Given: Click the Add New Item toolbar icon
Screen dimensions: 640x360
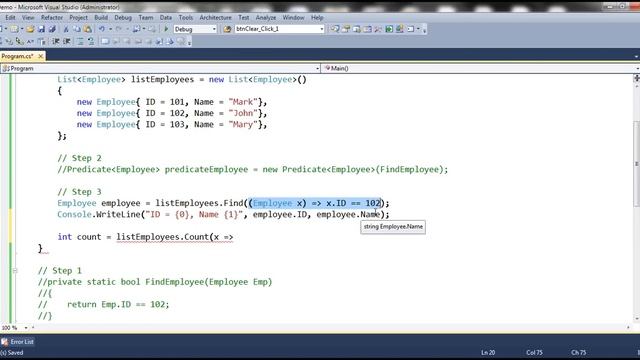Looking at the screenshot, I should pyautogui.click(x=14, y=29).
